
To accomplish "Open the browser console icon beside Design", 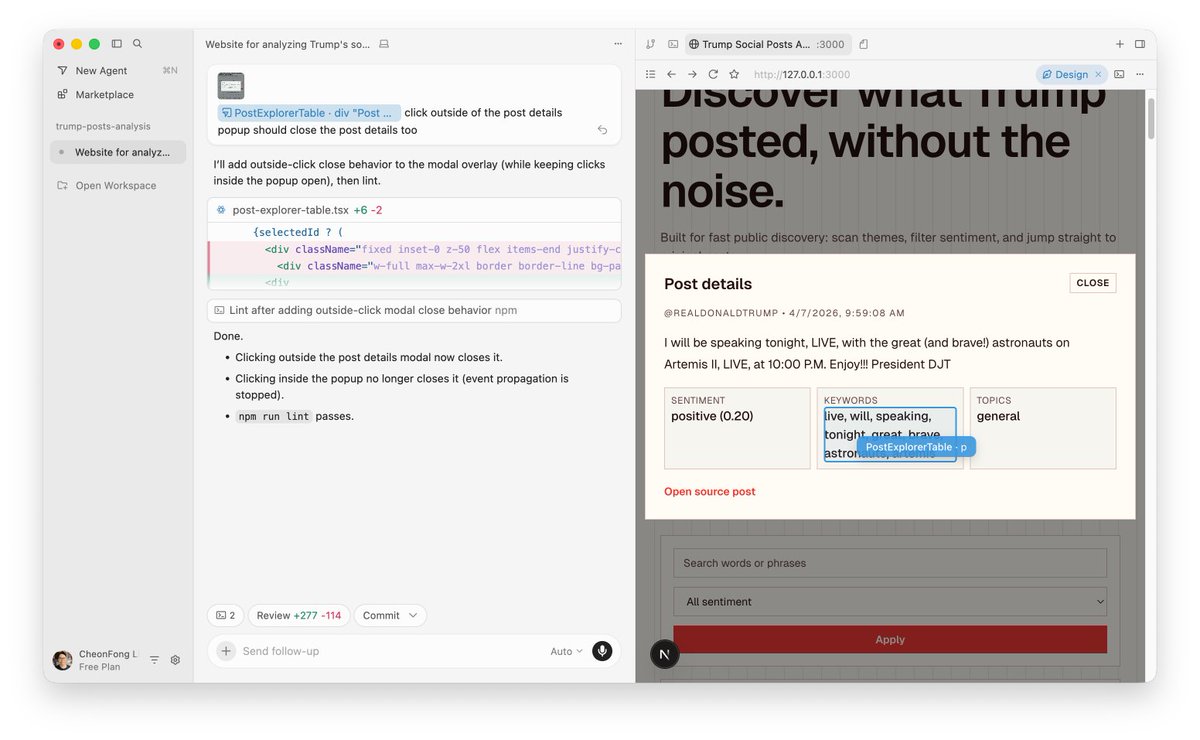I will tap(1119, 74).
